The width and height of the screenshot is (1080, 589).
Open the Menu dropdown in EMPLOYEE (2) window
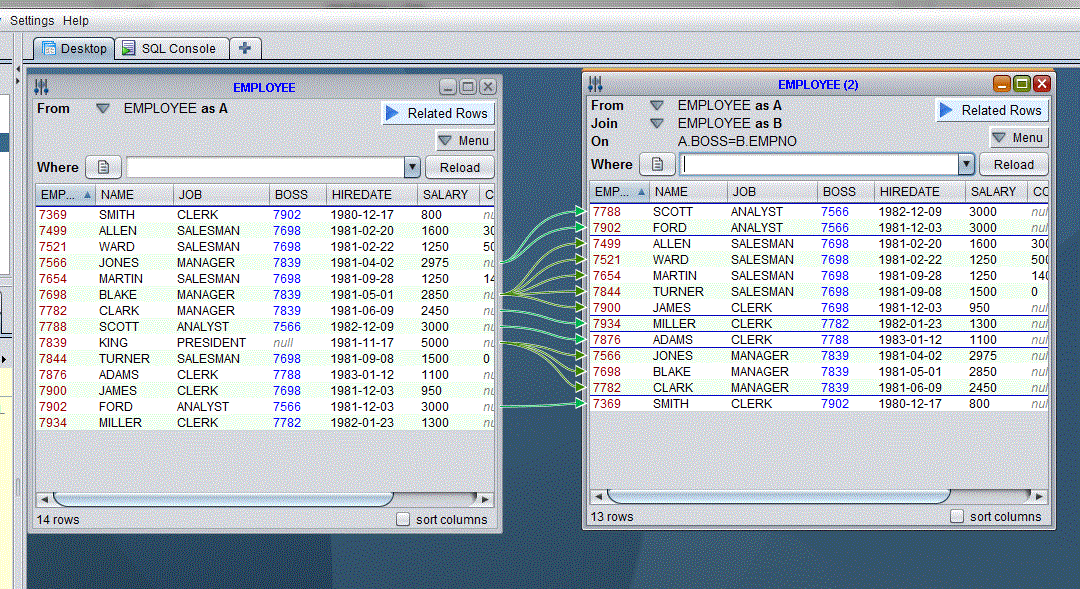1019,138
